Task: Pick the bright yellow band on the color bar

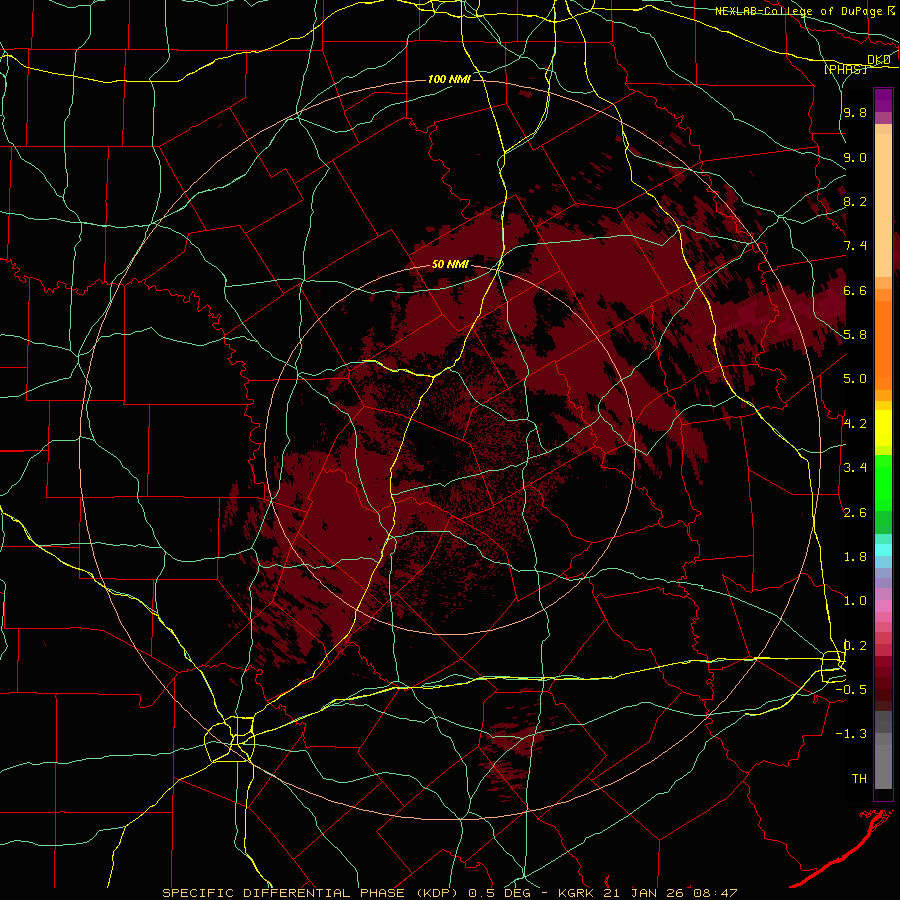Action: (x=883, y=428)
